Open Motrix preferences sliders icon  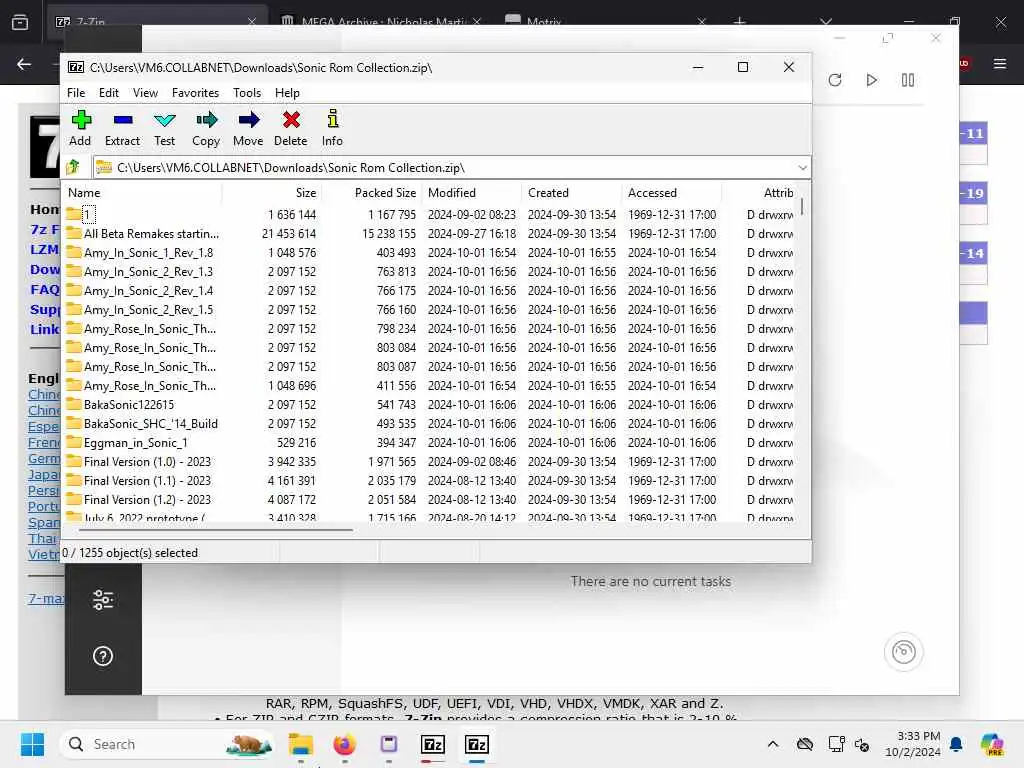click(x=103, y=600)
